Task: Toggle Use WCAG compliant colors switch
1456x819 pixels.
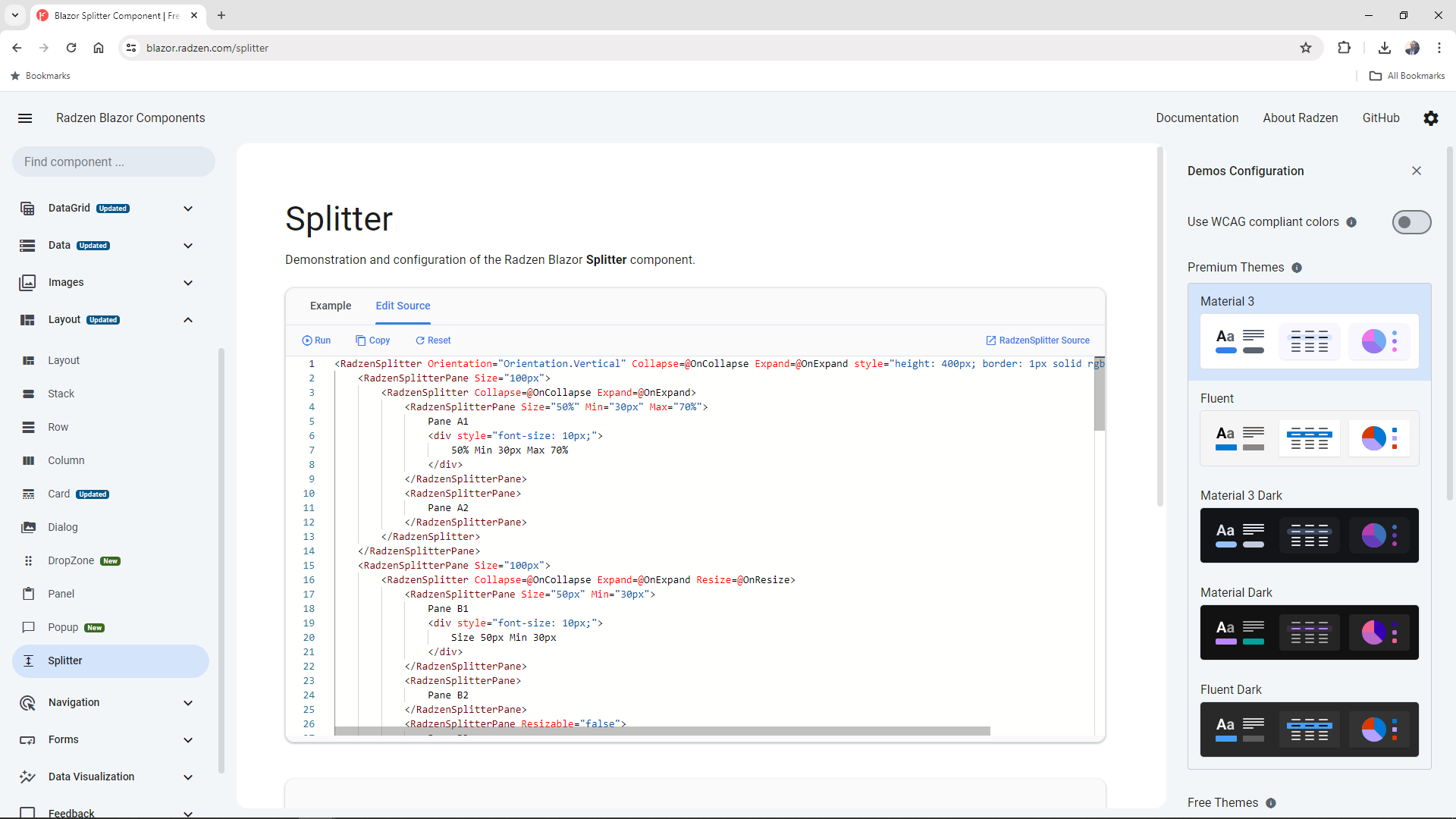Action: [x=1411, y=222]
